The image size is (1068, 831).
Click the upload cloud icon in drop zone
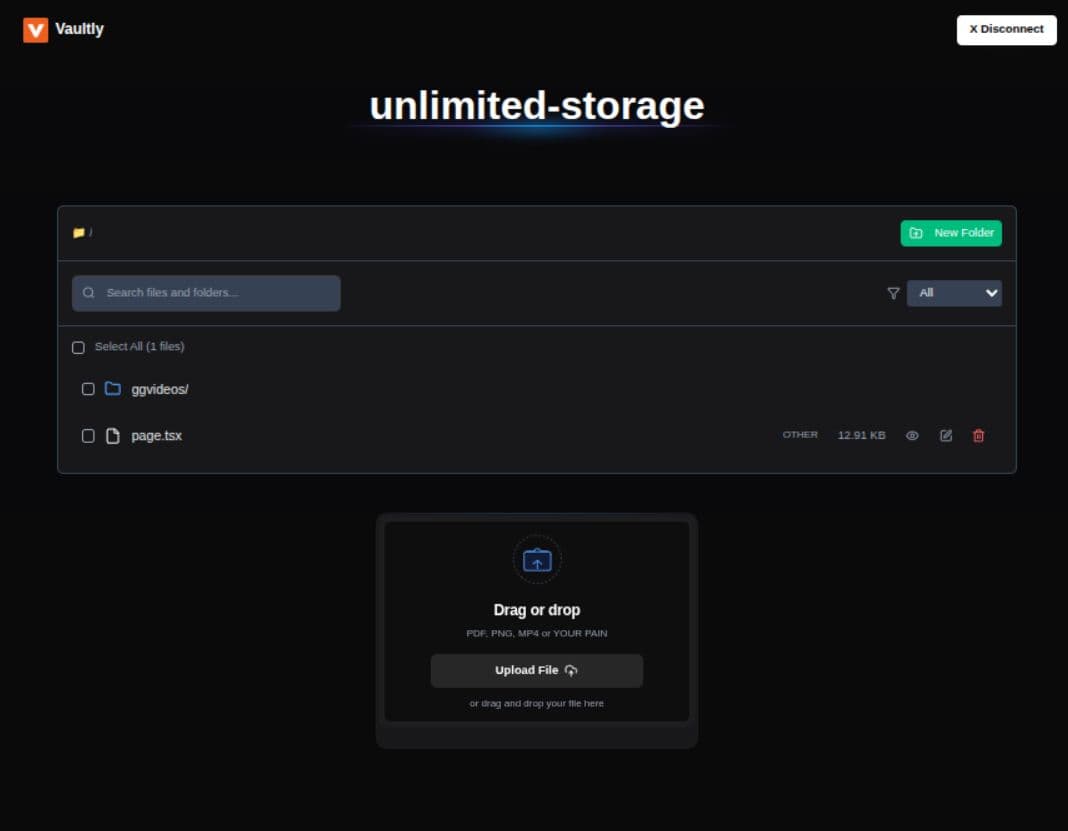coord(537,559)
